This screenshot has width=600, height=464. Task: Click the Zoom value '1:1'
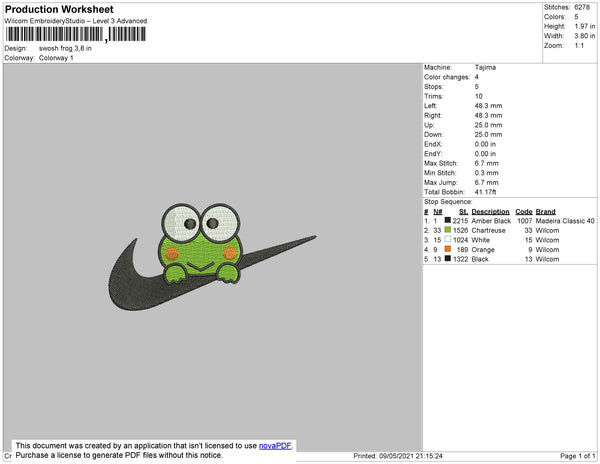579,46
